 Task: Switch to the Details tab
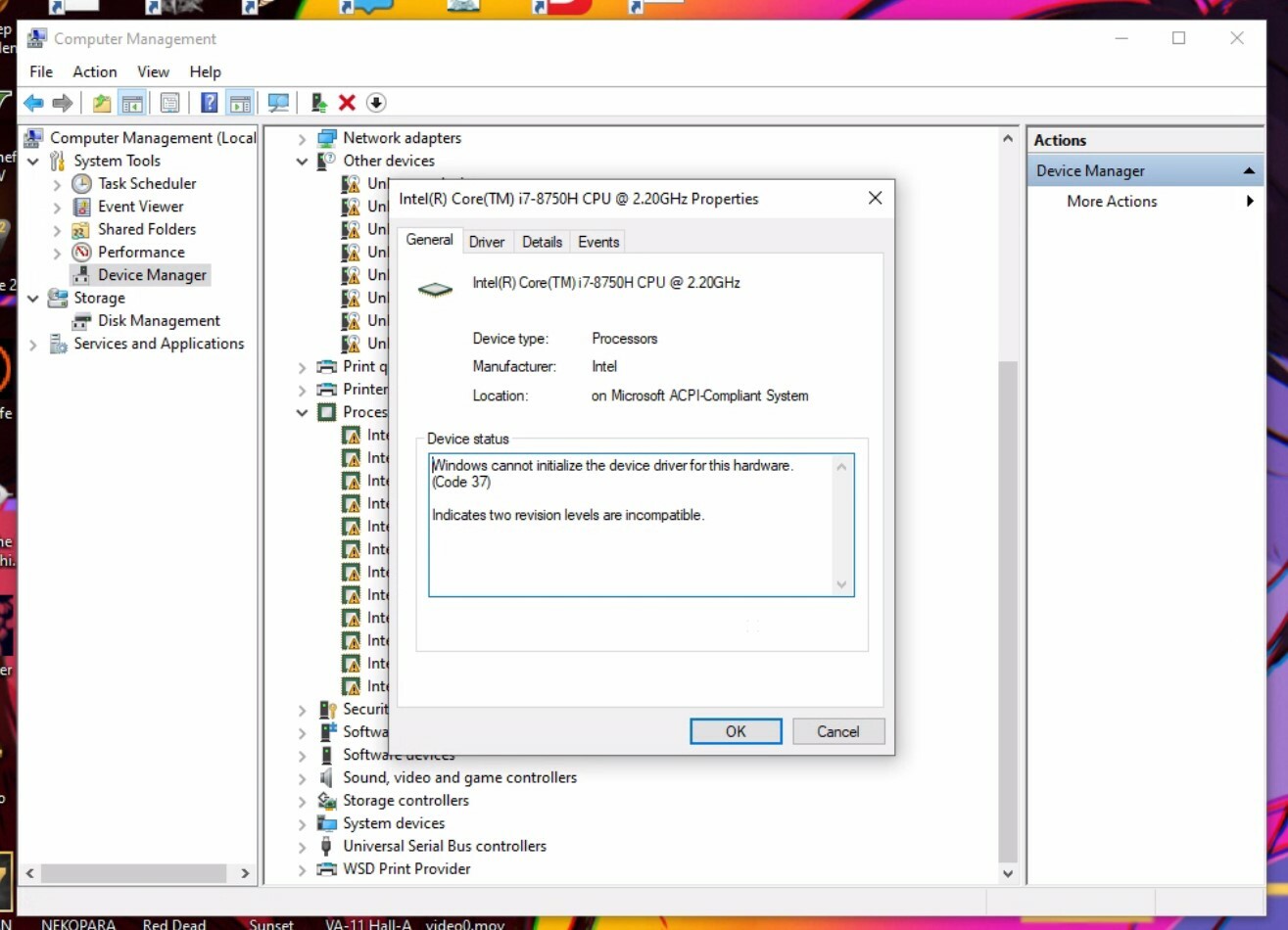pyautogui.click(x=542, y=242)
